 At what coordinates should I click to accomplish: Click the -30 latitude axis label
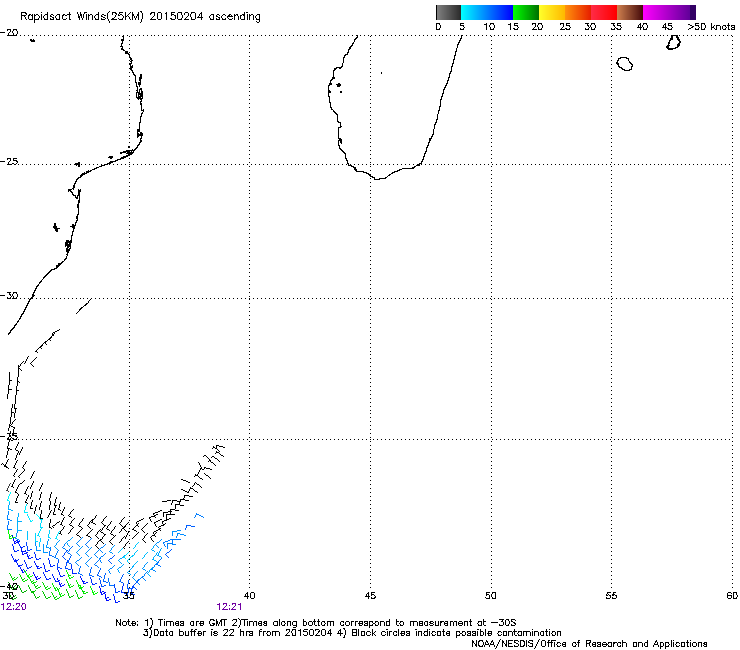point(9,295)
